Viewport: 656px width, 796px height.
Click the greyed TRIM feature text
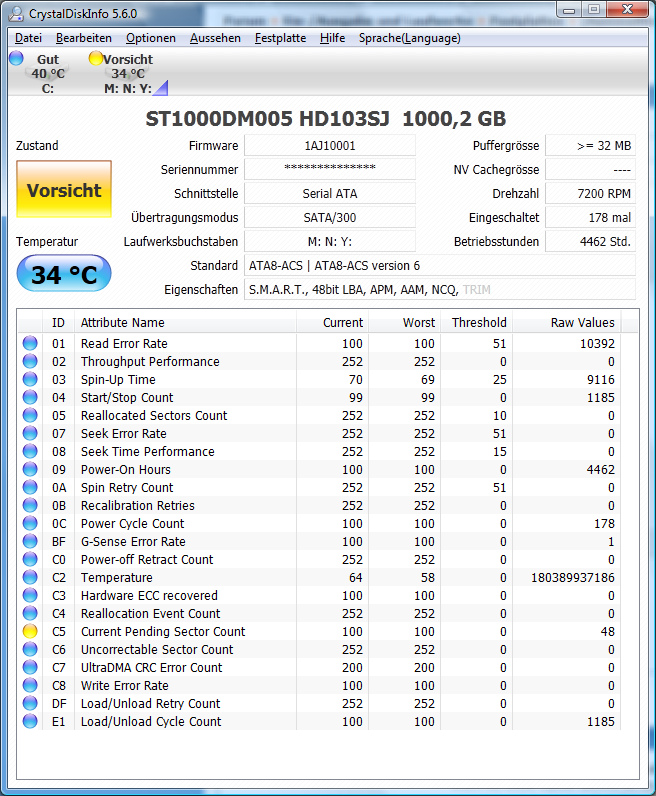coord(477,290)
